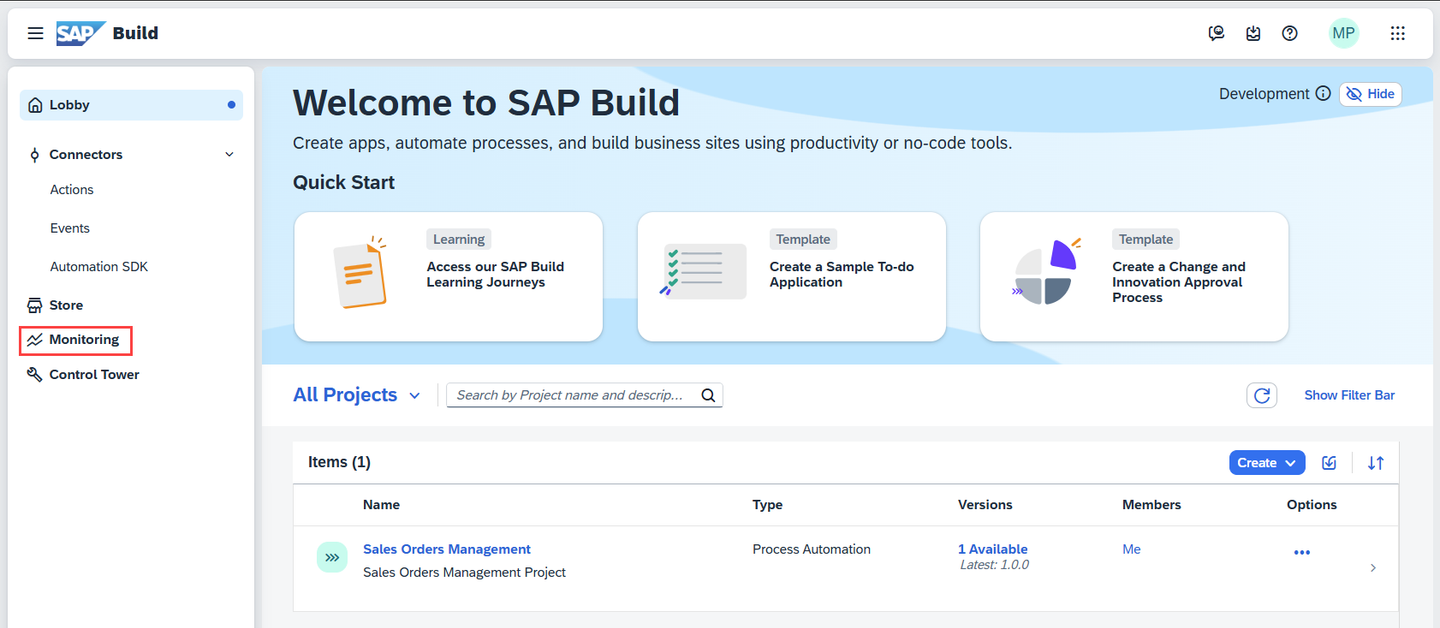Screen dimensions: 1440x628
Task: Open the three-dot options for Sales Orders Management
Action: click(x=1302, y=552)
